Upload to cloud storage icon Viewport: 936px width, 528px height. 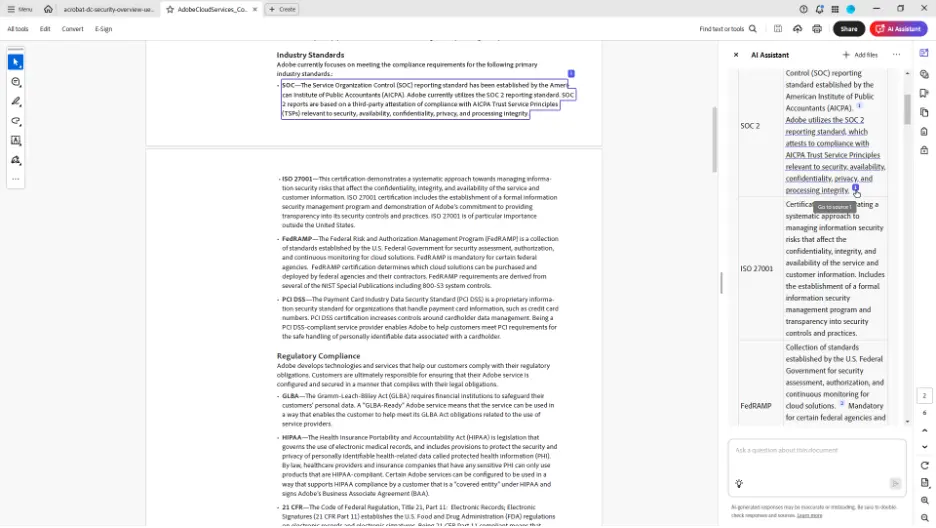pos(798,29)
